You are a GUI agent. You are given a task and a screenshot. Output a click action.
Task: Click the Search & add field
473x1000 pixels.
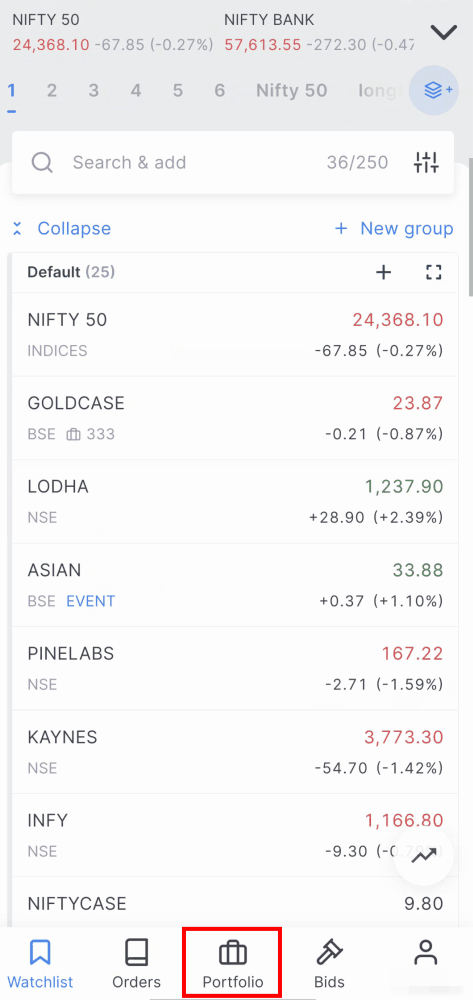tap(233, 163)
